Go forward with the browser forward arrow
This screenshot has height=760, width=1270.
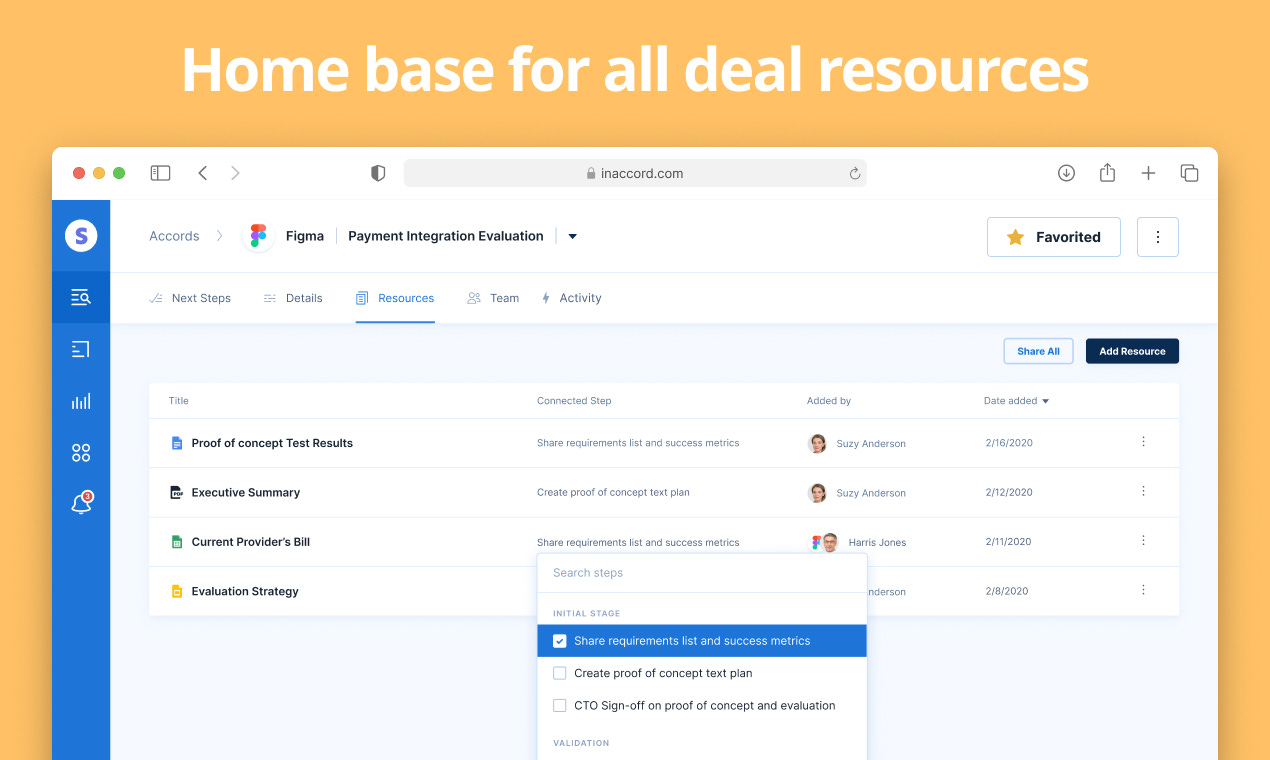235,173
